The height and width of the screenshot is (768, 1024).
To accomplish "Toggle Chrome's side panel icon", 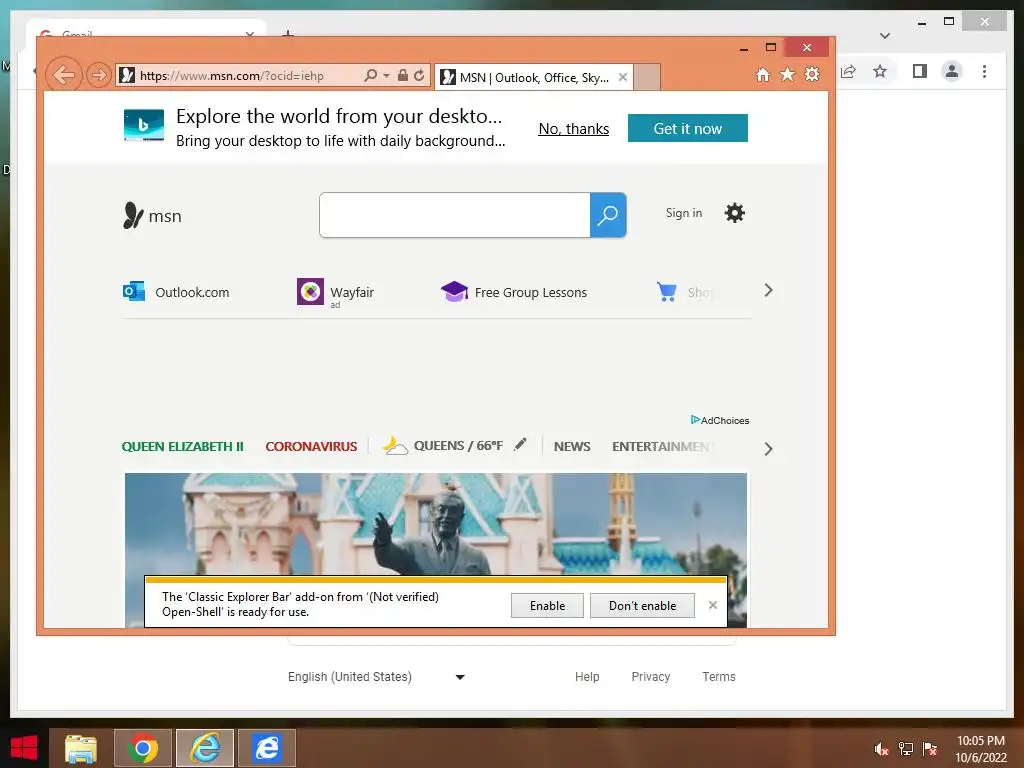I will tap(920, 71).
